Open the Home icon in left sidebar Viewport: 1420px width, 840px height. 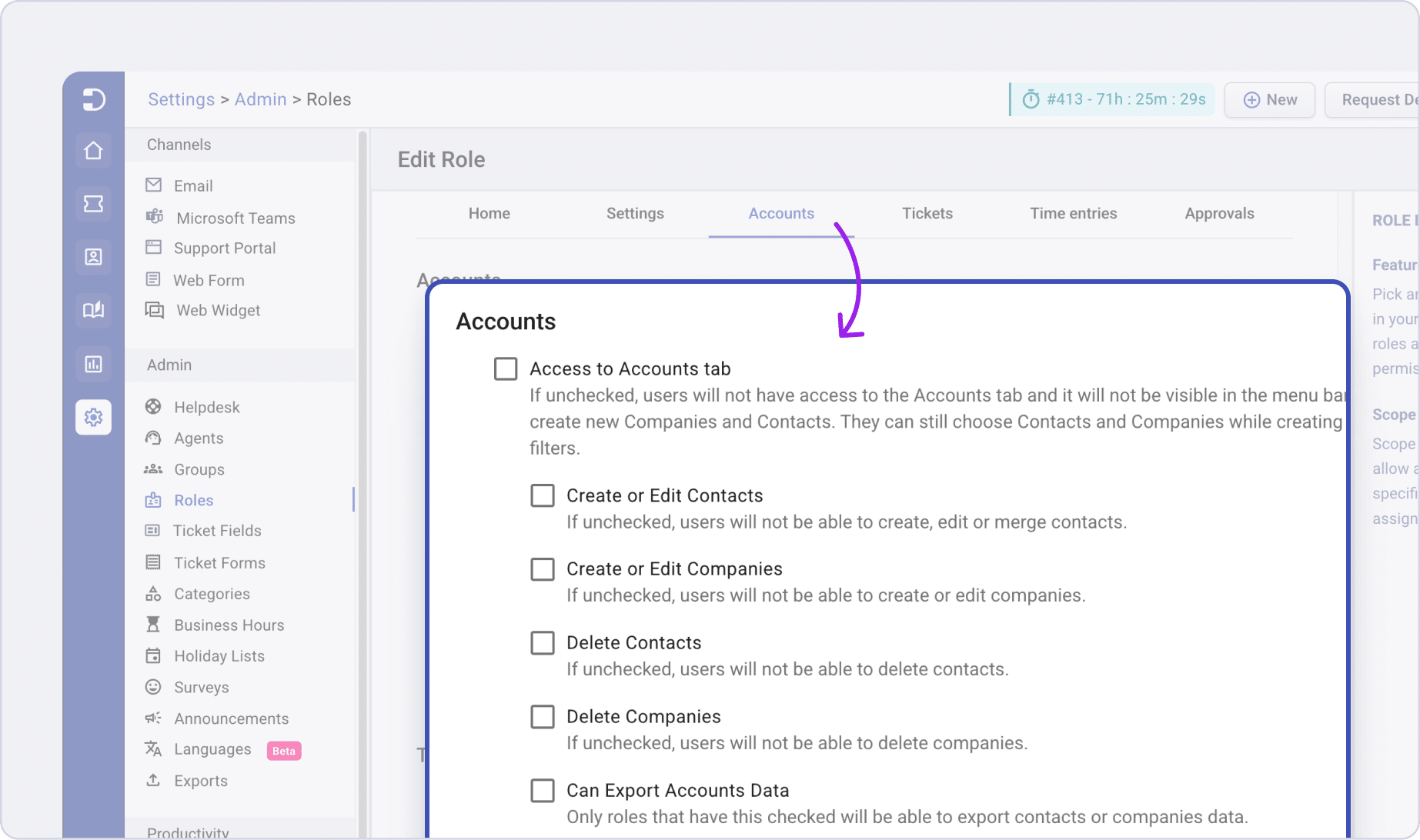(93, 151)
